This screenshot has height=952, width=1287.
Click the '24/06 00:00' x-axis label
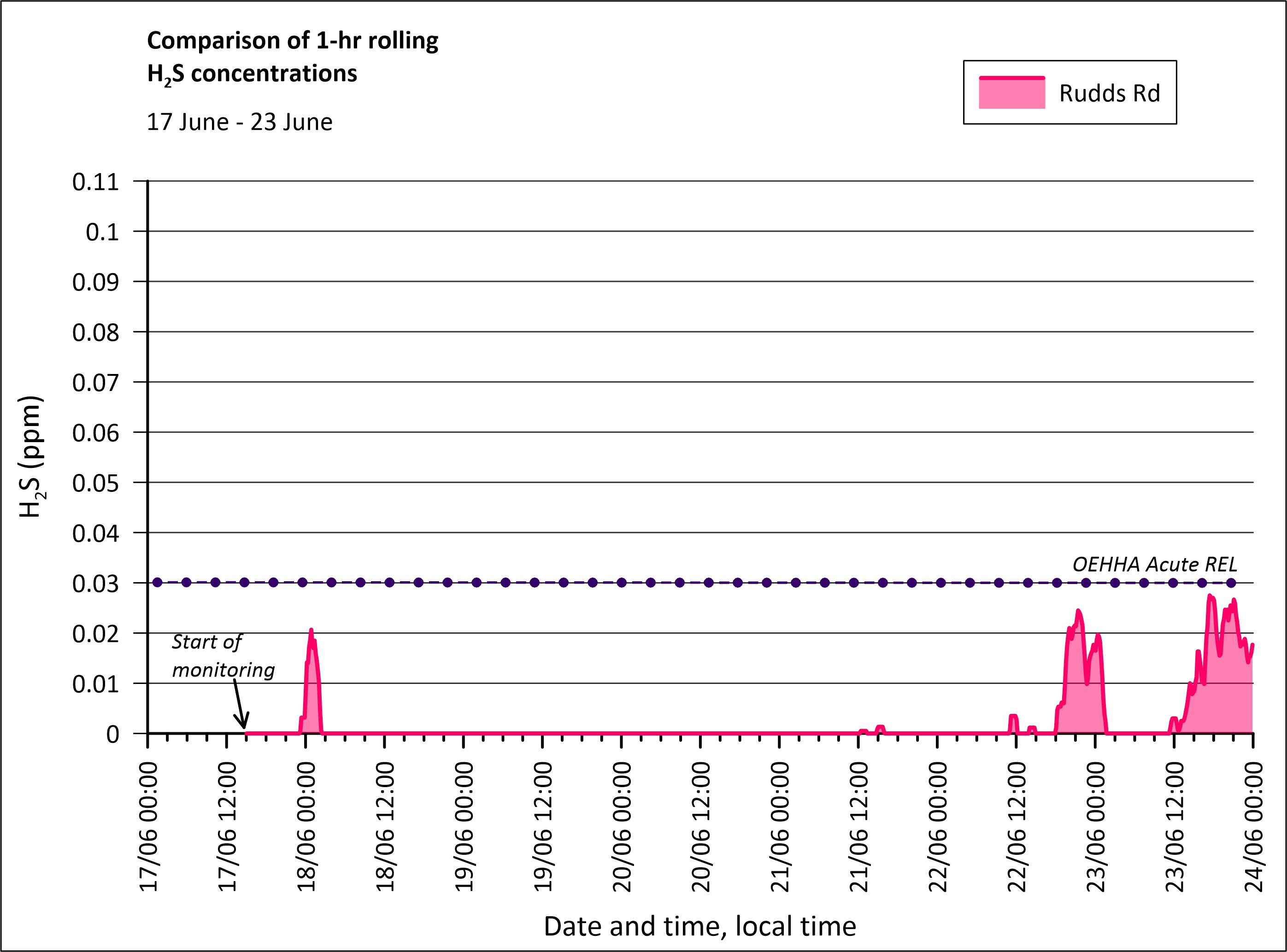click(1253, 827)
